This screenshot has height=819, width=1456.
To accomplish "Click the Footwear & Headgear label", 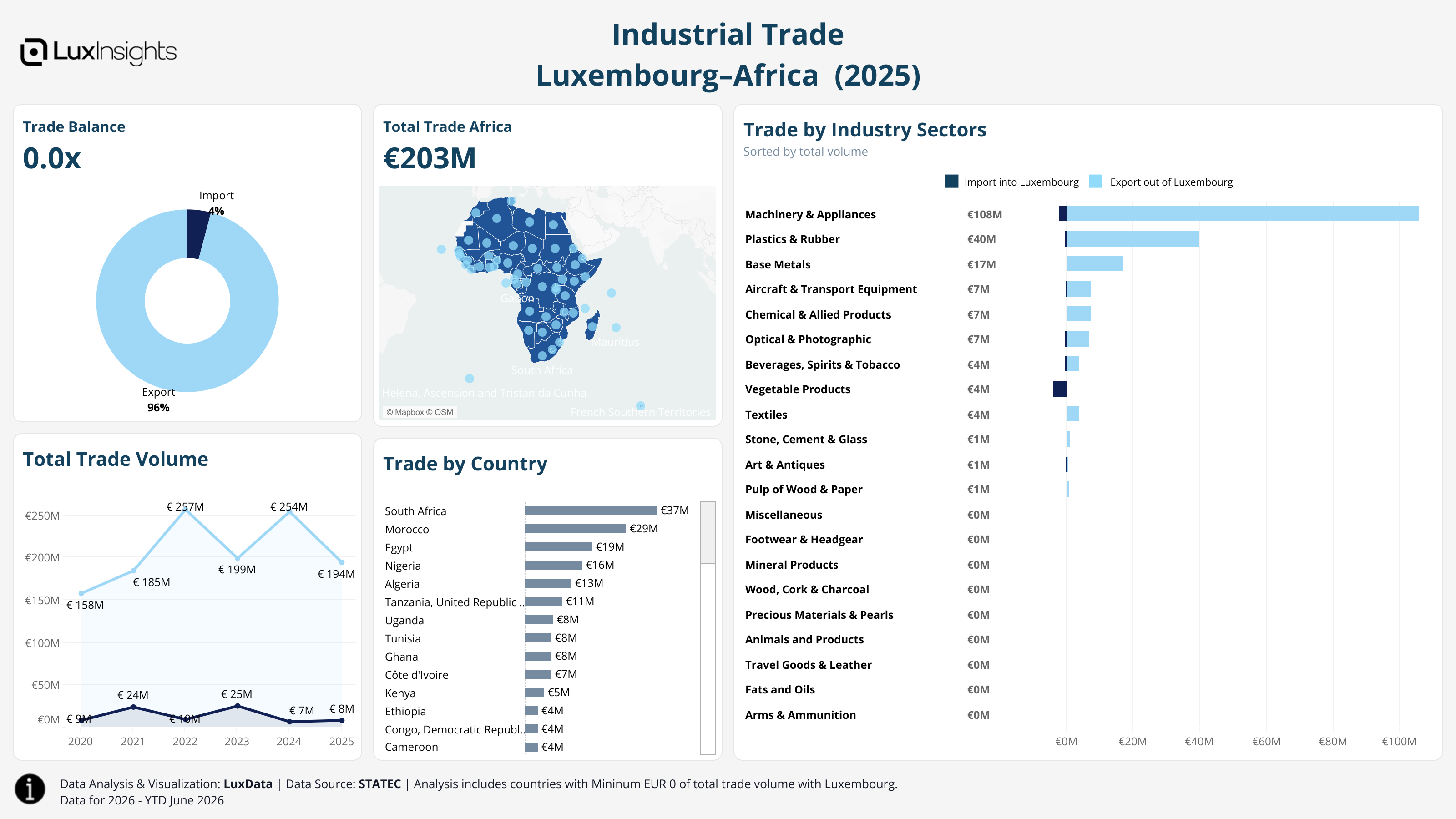I will click(804, 539).
